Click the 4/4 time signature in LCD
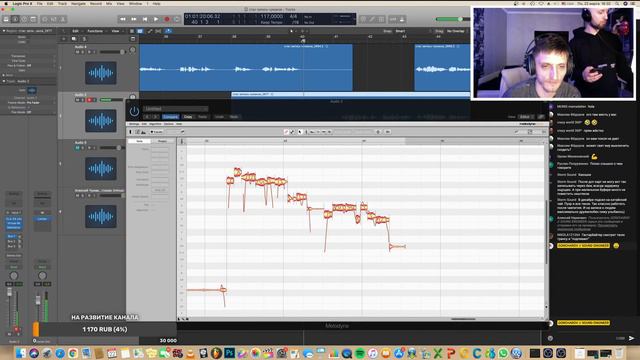This screenshot has width=640, height=360. [293, 16]
